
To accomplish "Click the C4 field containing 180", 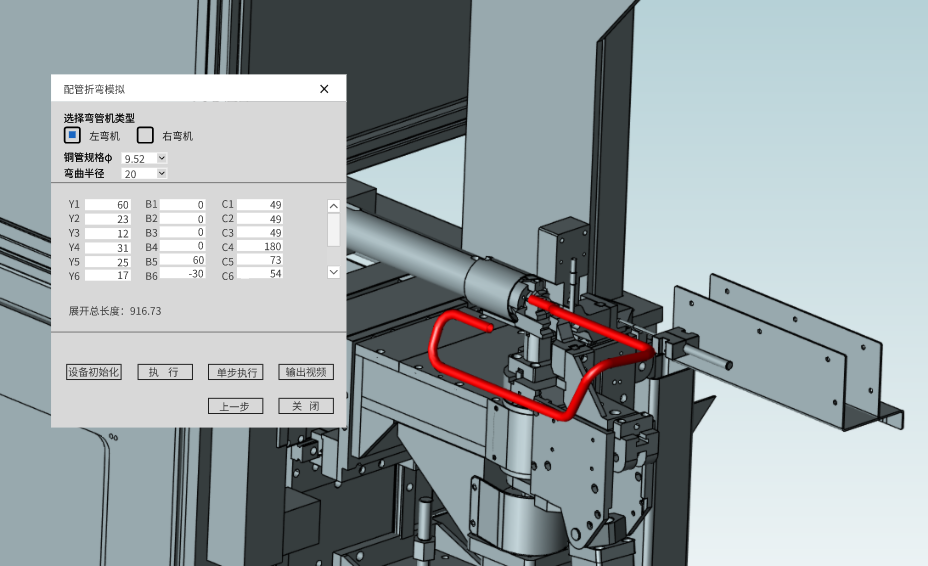I will [260, 247].
